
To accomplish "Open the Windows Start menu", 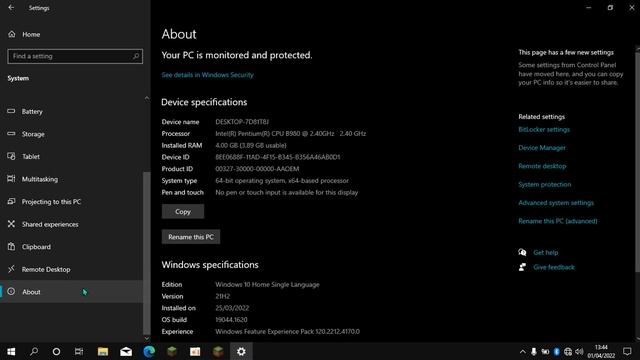I will (11, 351).
